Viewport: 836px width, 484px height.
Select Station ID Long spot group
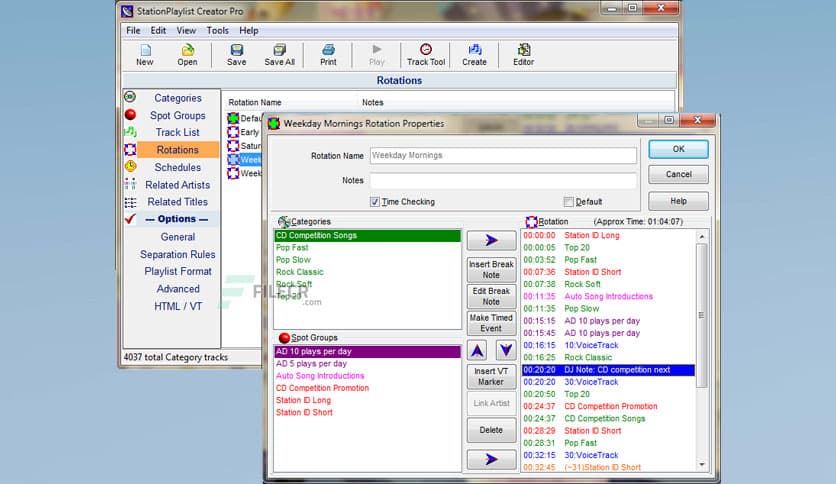pyautogui.click(x=303, y=400)
